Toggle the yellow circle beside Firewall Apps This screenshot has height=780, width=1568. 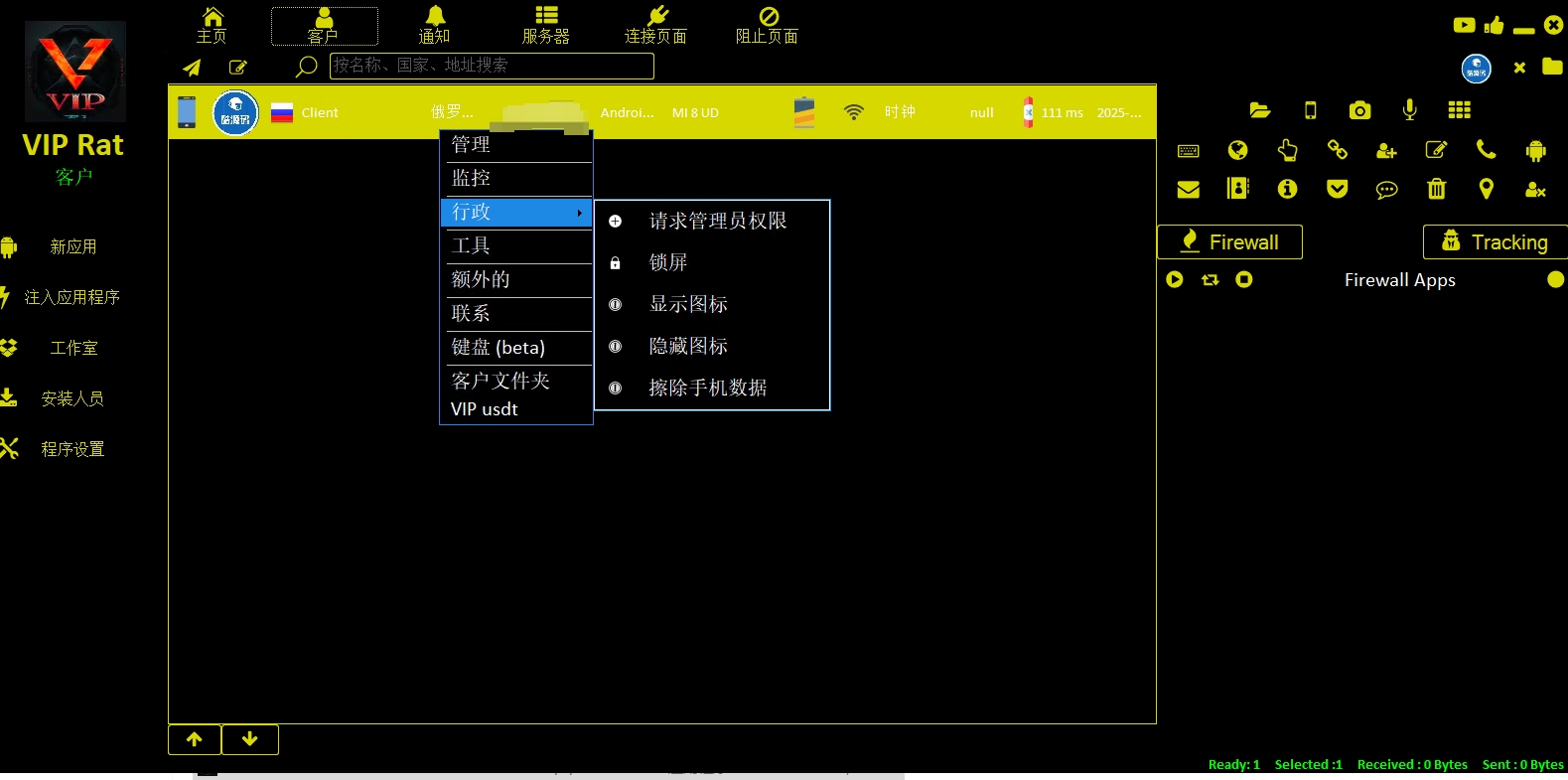click(x=1556, y=280)
